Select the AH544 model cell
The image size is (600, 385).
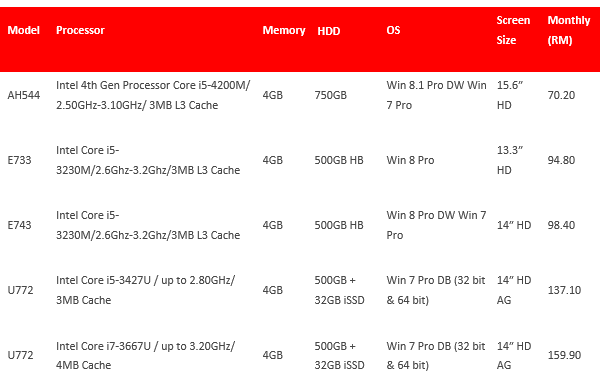point(24,95)
